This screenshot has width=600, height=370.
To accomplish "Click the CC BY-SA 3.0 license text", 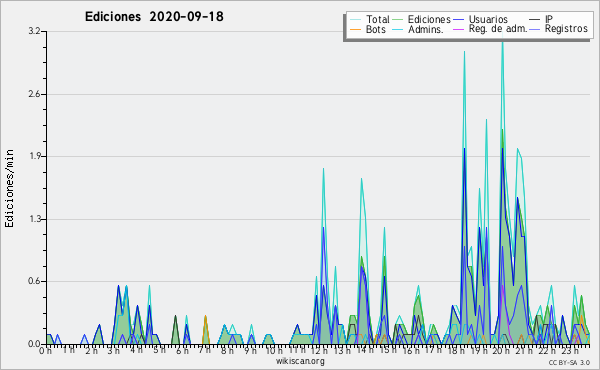I will tap(569, 362).
